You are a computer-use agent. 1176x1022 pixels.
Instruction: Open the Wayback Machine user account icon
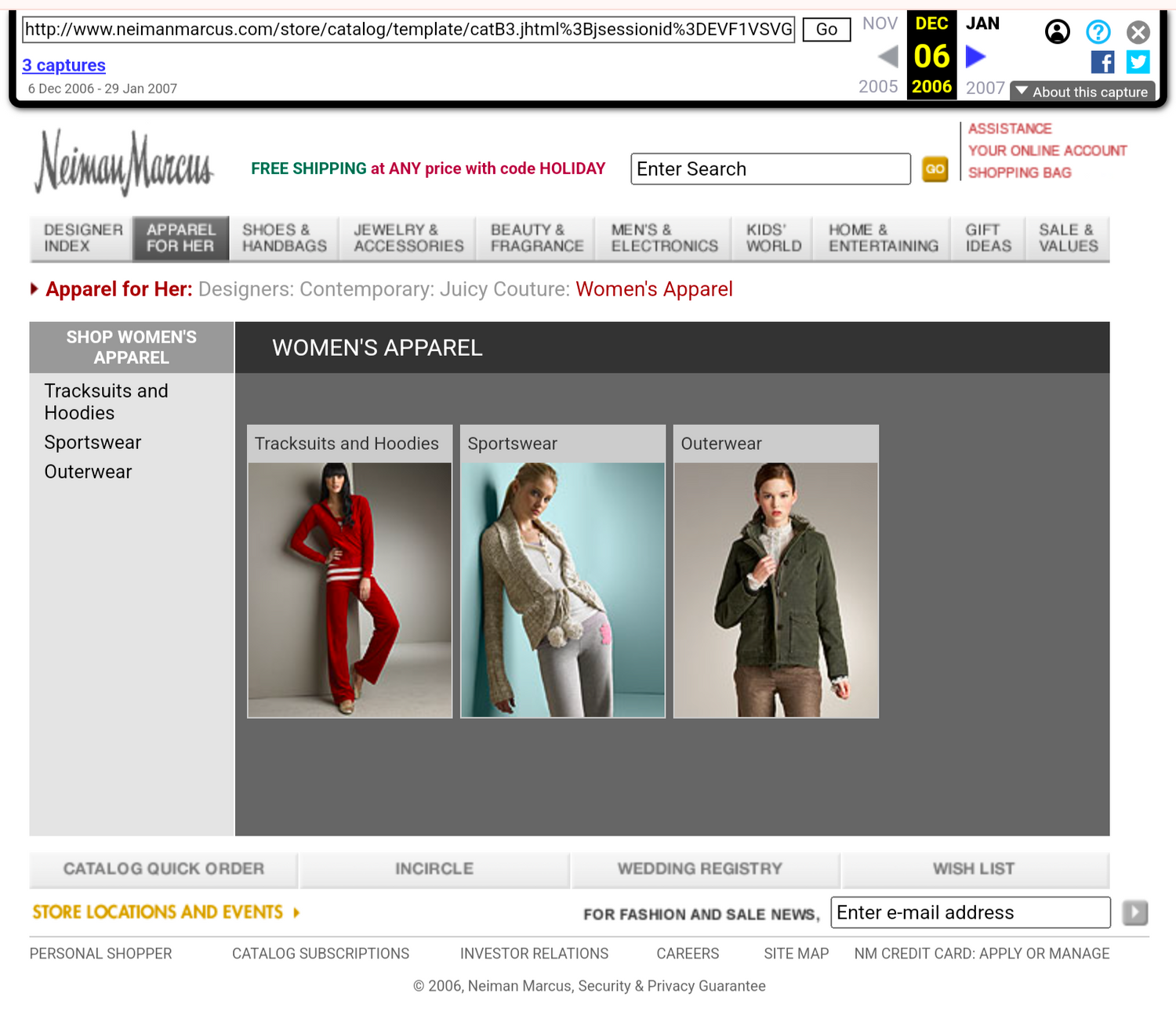[1058, 31]
